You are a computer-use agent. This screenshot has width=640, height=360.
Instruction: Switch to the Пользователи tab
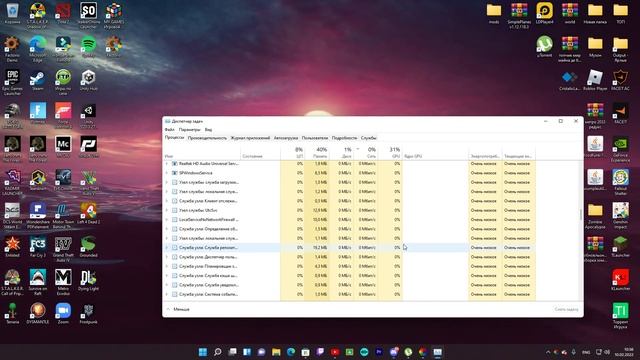tap(315, 138)
